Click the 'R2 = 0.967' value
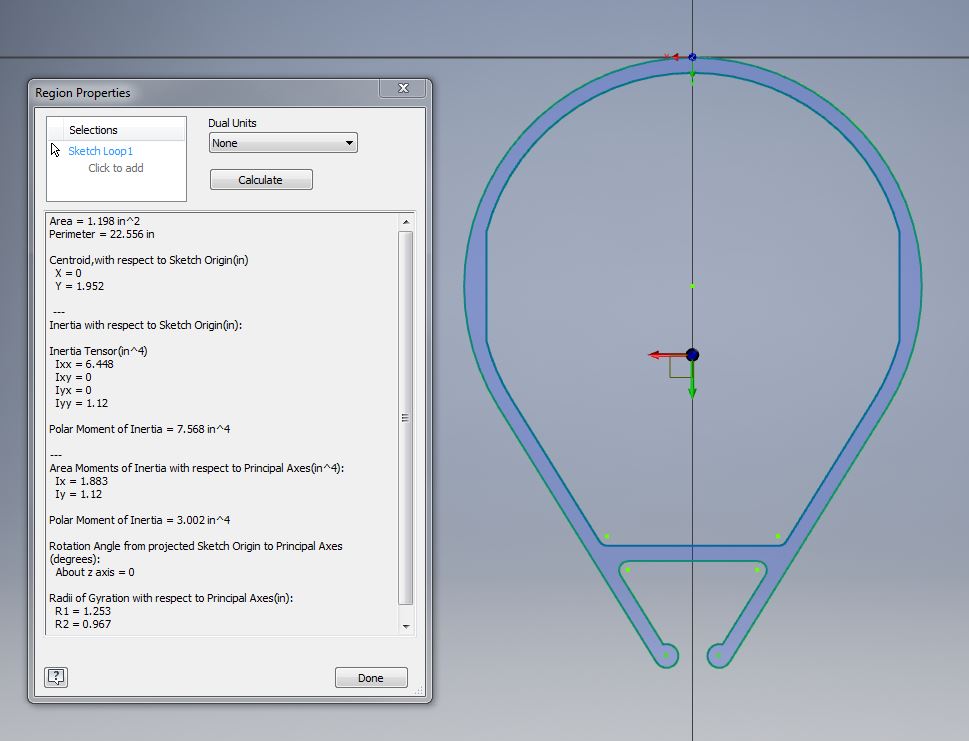This screenshot has width=969, height=741. (83, 624)
